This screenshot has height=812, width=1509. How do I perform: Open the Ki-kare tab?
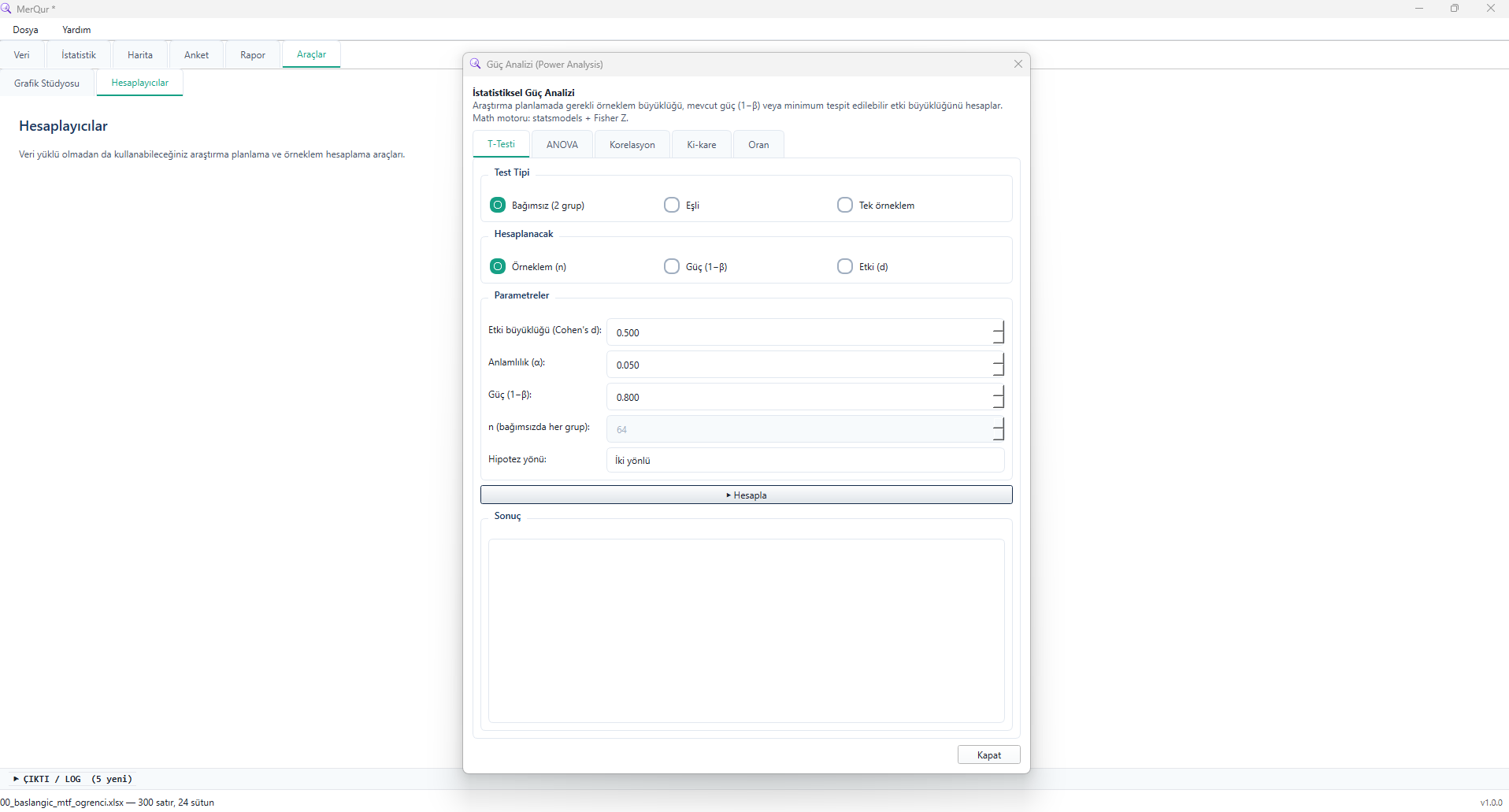701,144
